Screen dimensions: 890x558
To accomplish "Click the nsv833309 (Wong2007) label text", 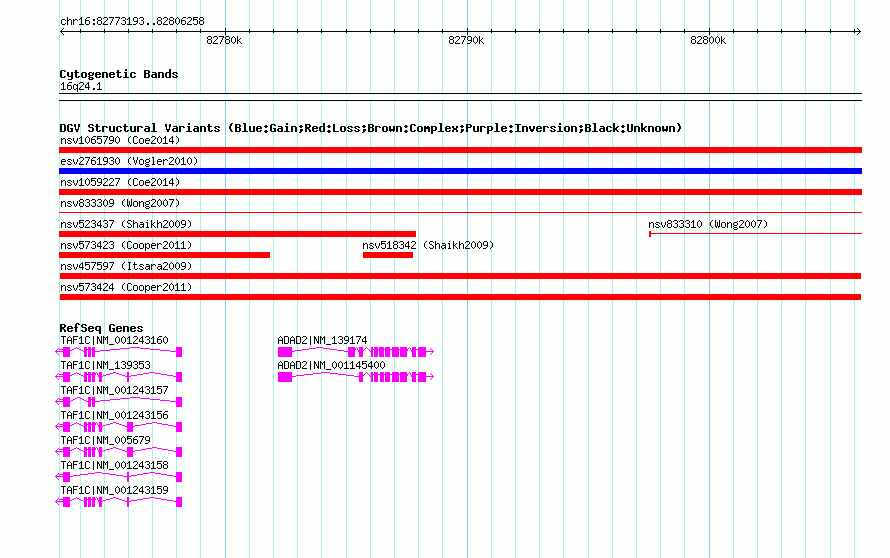I will [120, 203].
